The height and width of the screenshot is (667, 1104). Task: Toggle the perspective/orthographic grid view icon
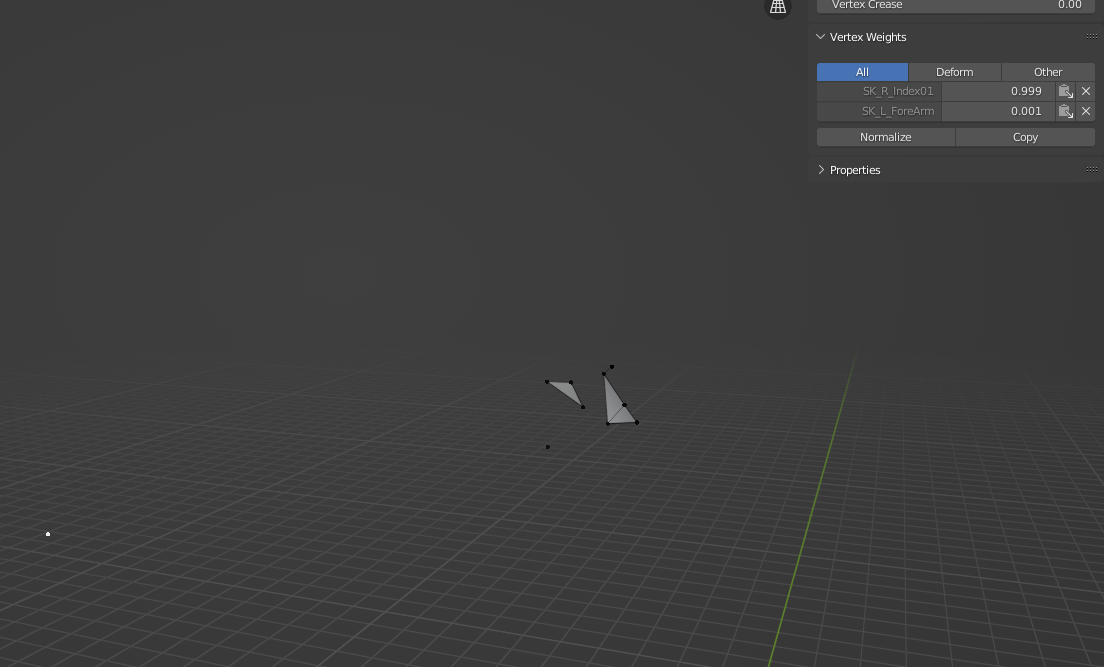pos(778,7)
